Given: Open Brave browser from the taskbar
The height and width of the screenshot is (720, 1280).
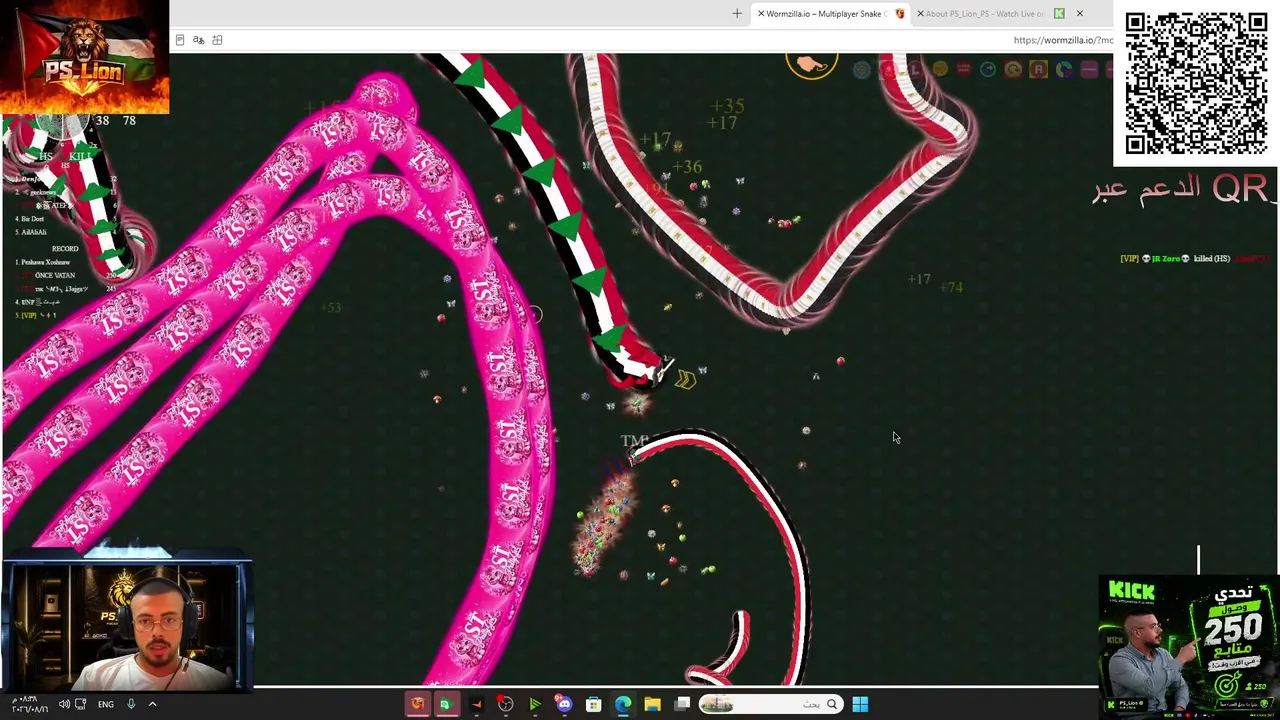Looking at the screenshot, I should (418, 704).
